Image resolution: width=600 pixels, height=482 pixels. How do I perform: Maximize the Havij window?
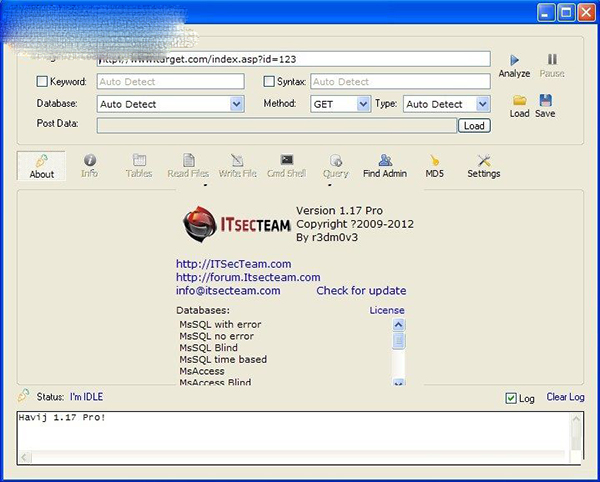tap(566, 13)
